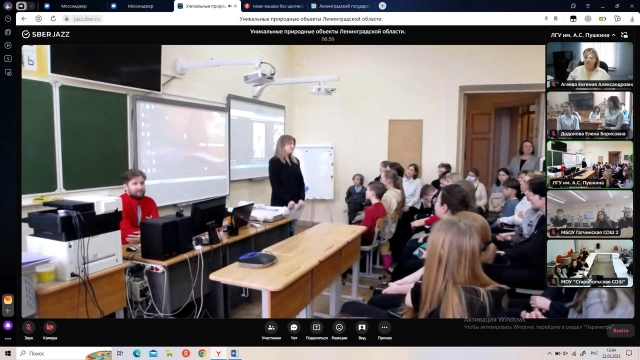Image resolution: width=640 pixels, height=360 pixels.
Task: Toggle the microphone Звук button
Action: [28, 331]
